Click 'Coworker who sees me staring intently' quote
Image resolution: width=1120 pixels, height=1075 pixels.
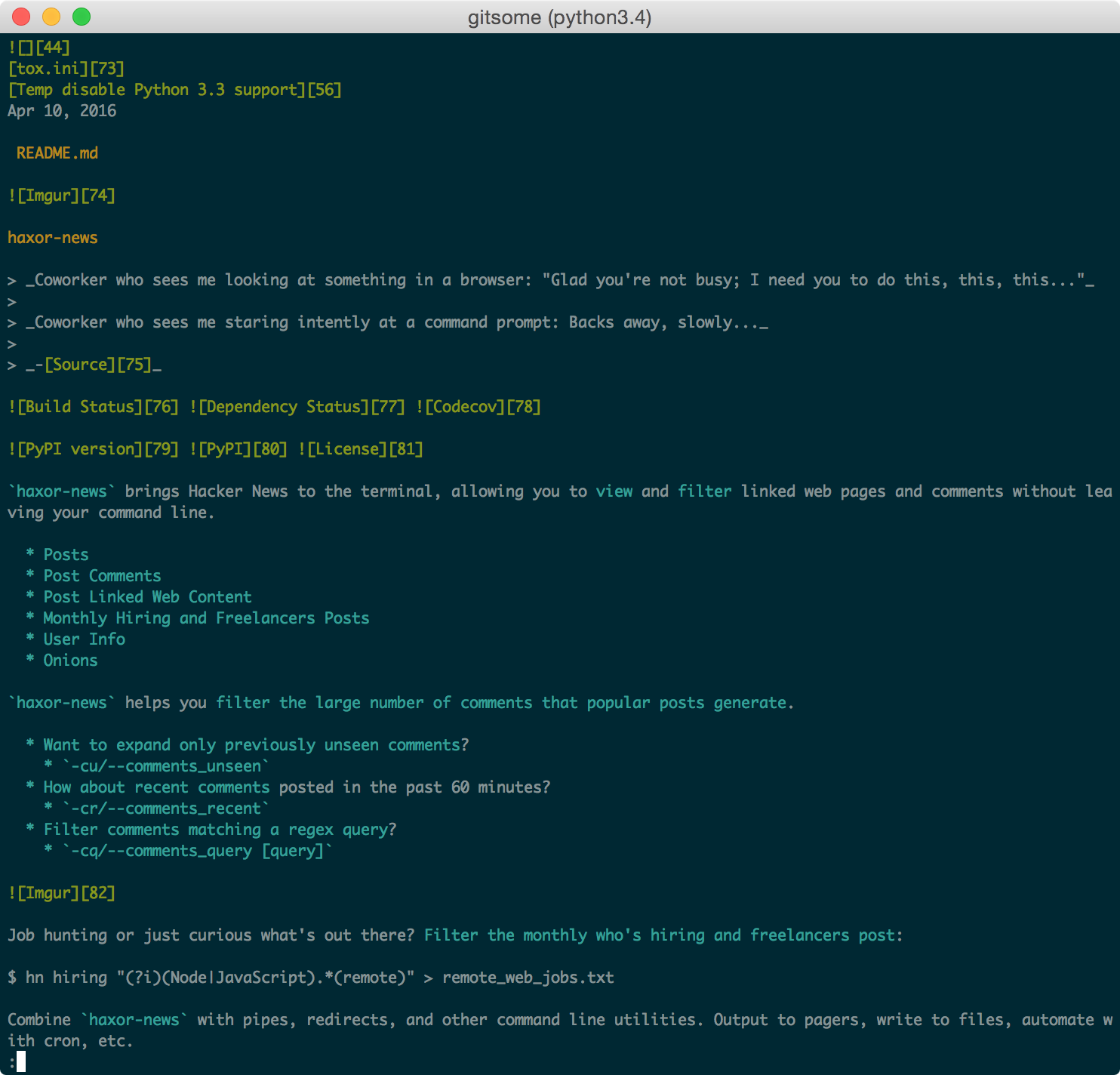pyautogui.click(x=397, y=322)
